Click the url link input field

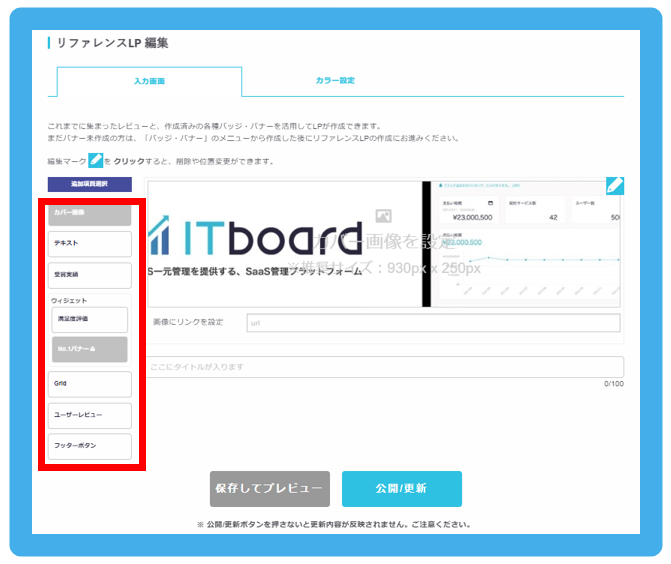click(432, 323)
